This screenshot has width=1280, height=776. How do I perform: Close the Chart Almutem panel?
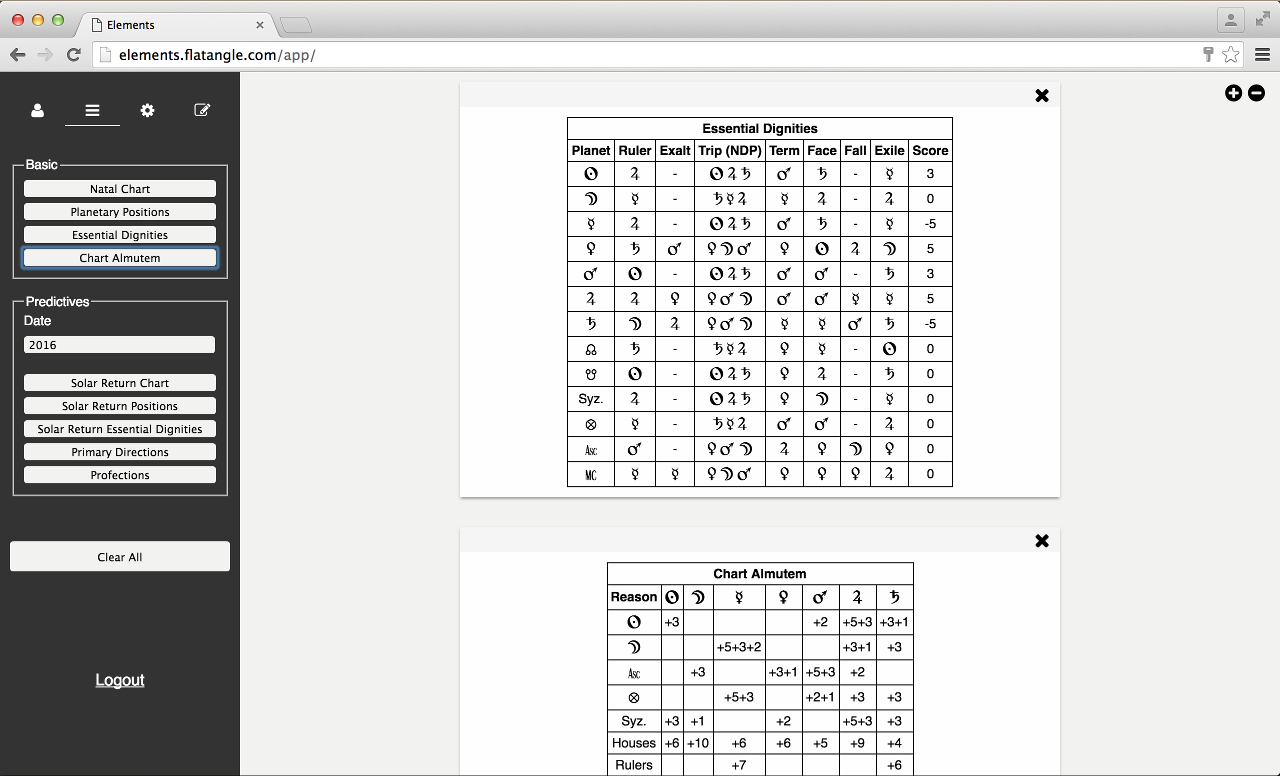[x=1041, y=541]
